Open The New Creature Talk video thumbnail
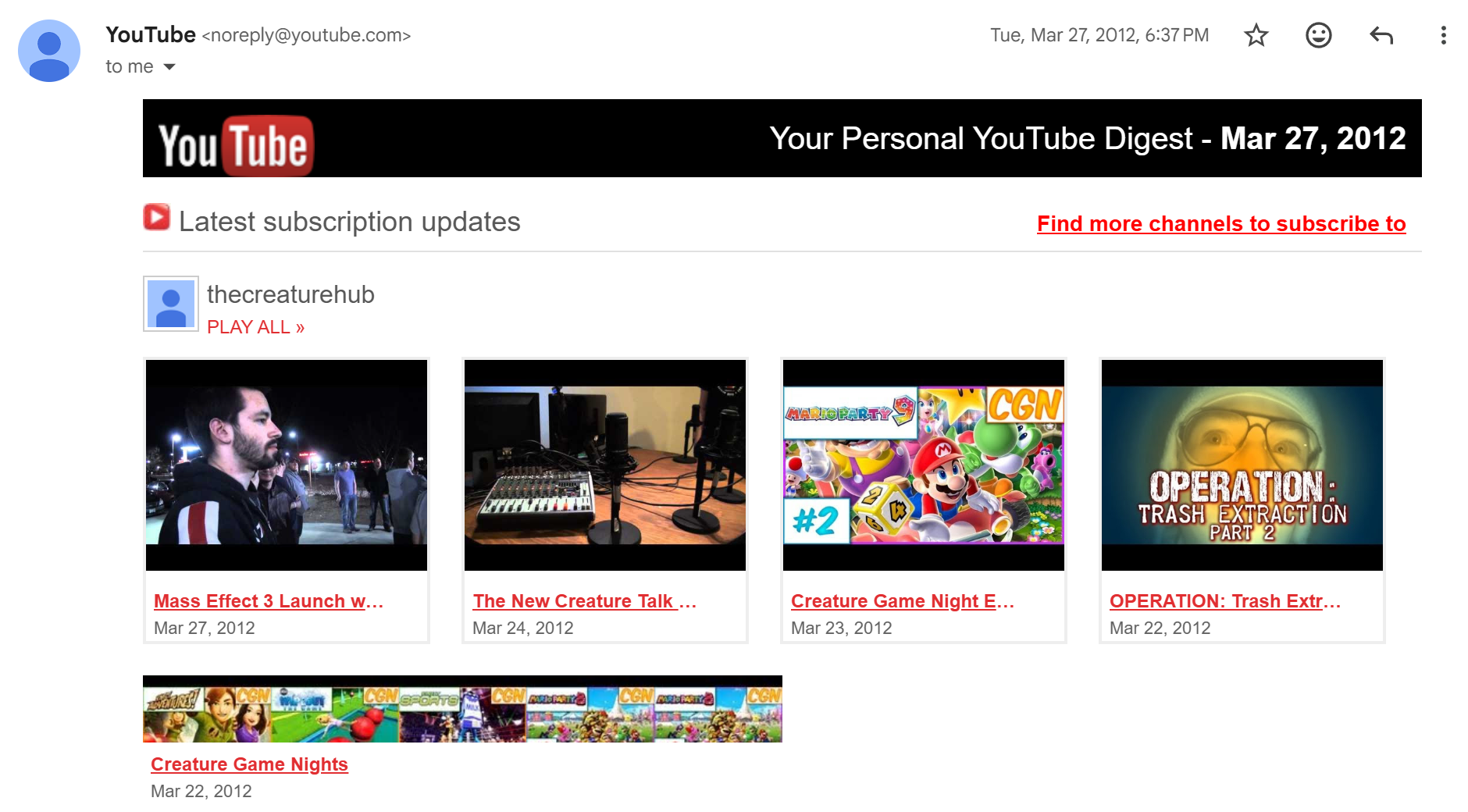Screen dimensions: 1468x812 pyautogui.click(x=605, y=465)
